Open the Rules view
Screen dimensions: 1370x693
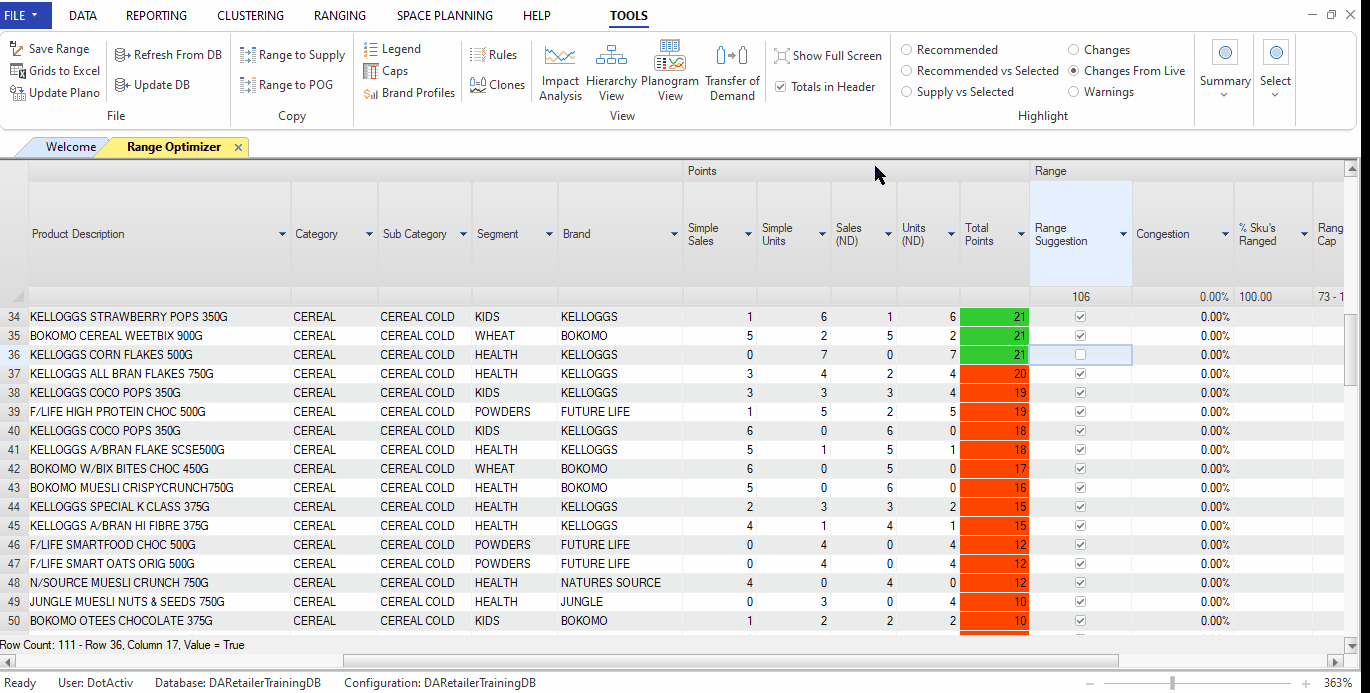click(x=494, y=55)
